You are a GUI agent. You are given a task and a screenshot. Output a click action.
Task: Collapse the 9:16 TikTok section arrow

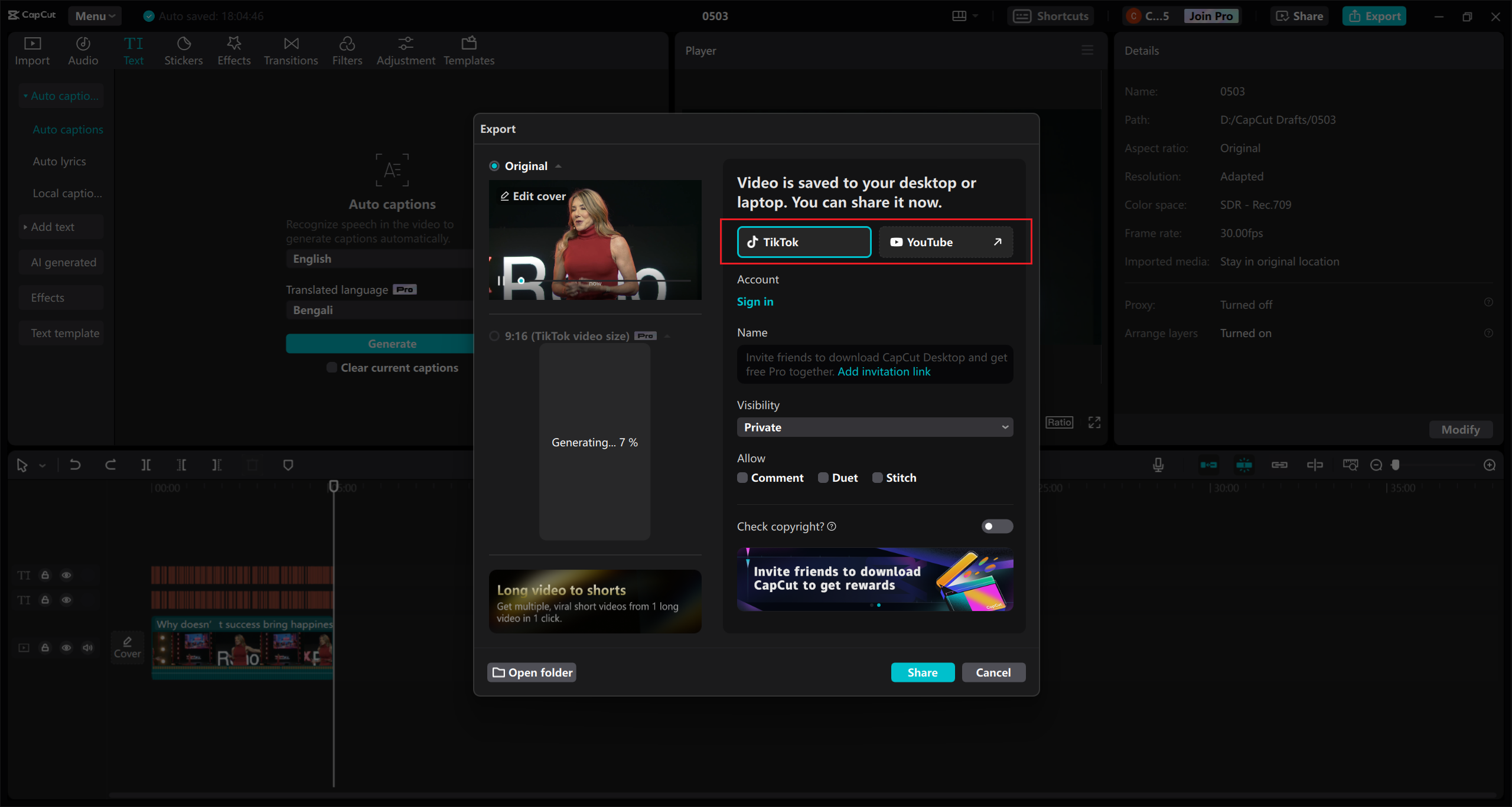[667, 336]
